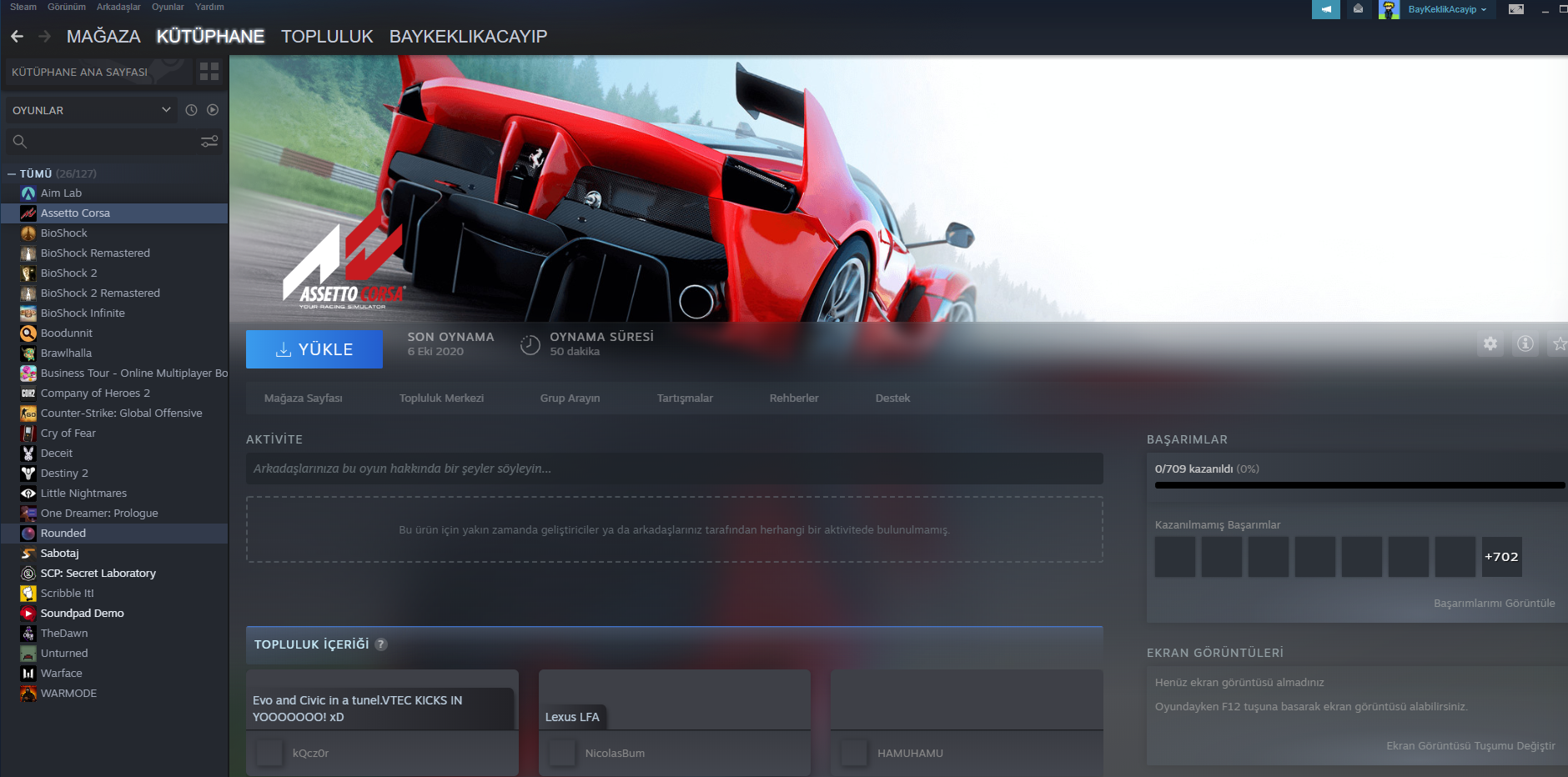Click the community content help question mark

[381, 644]
